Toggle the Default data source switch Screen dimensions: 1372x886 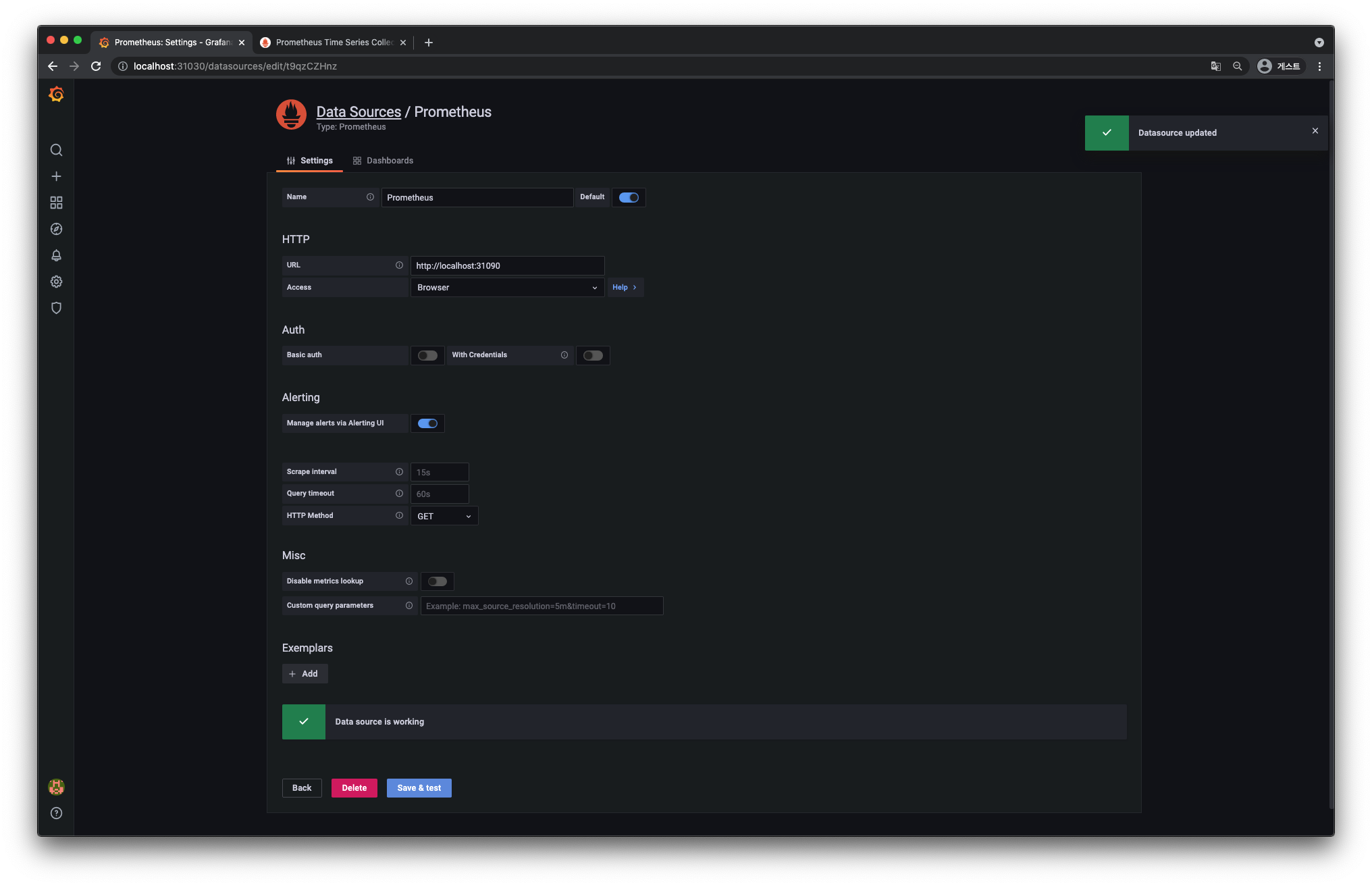tap(629, 197)
